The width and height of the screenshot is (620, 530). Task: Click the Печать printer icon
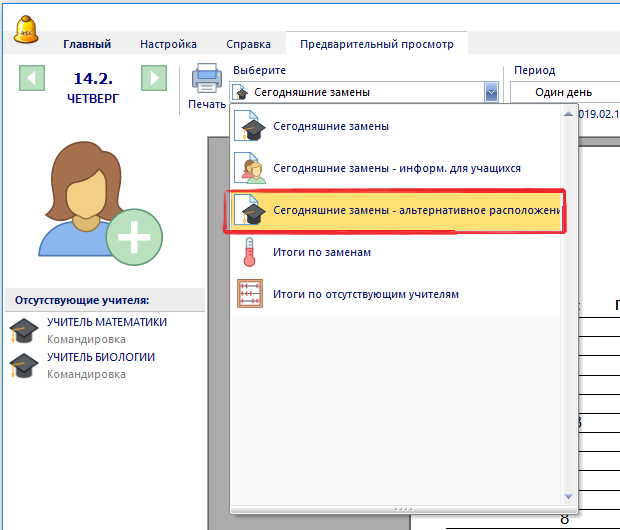pos(206,78)
